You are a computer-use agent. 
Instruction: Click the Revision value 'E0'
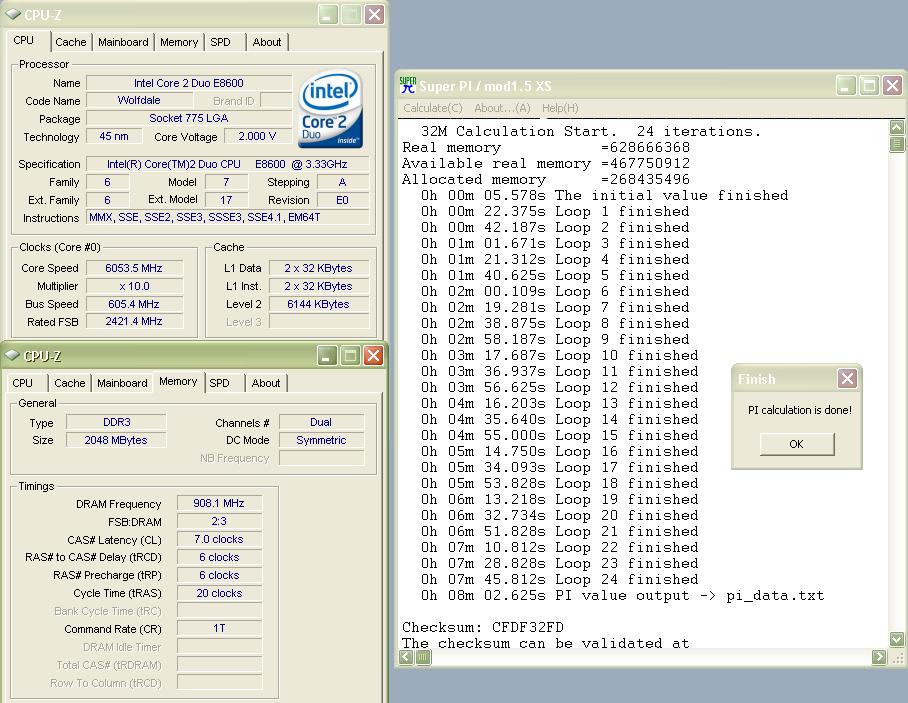pos(342,200)
